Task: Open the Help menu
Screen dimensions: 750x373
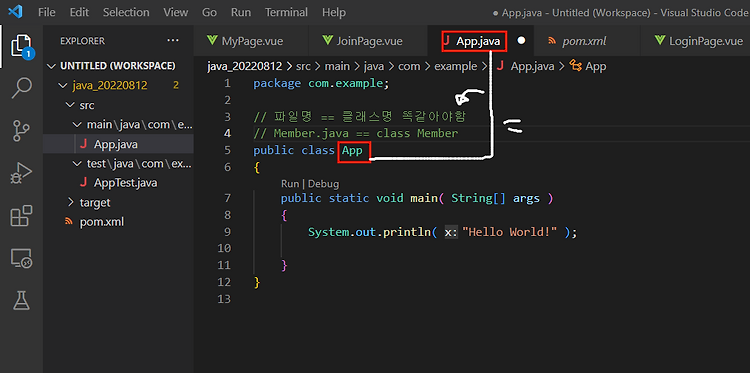Action: coord(334,12)
